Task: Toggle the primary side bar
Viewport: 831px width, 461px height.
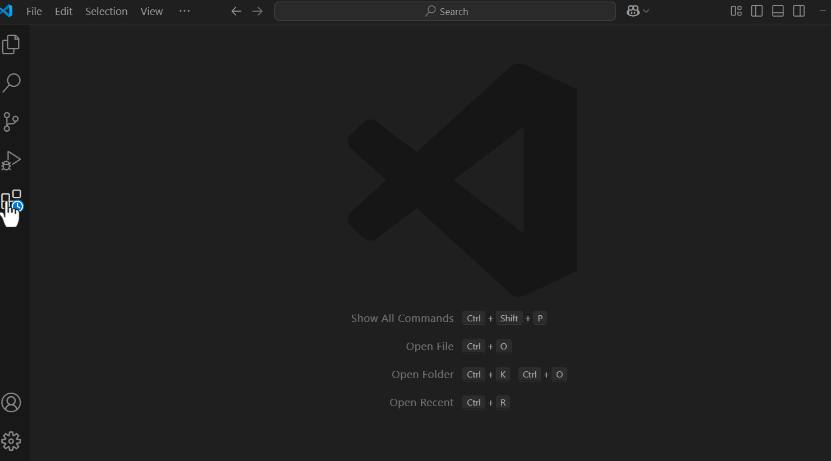Action: (757, 11)
